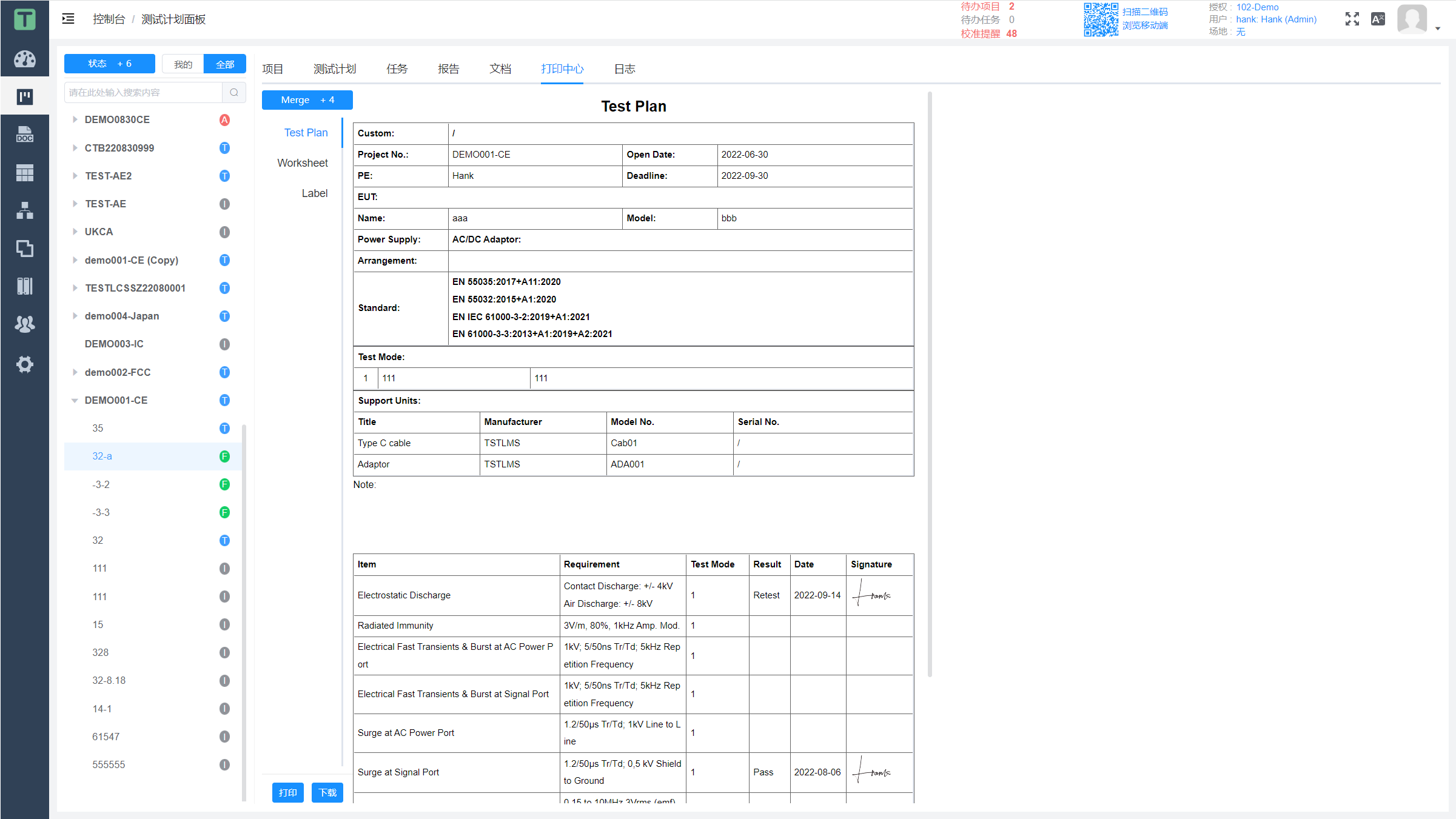This screenshot has height=819, width=1456.
Task: Click the QR code image
Action: pyautogui.click(x=1101, y=19)
